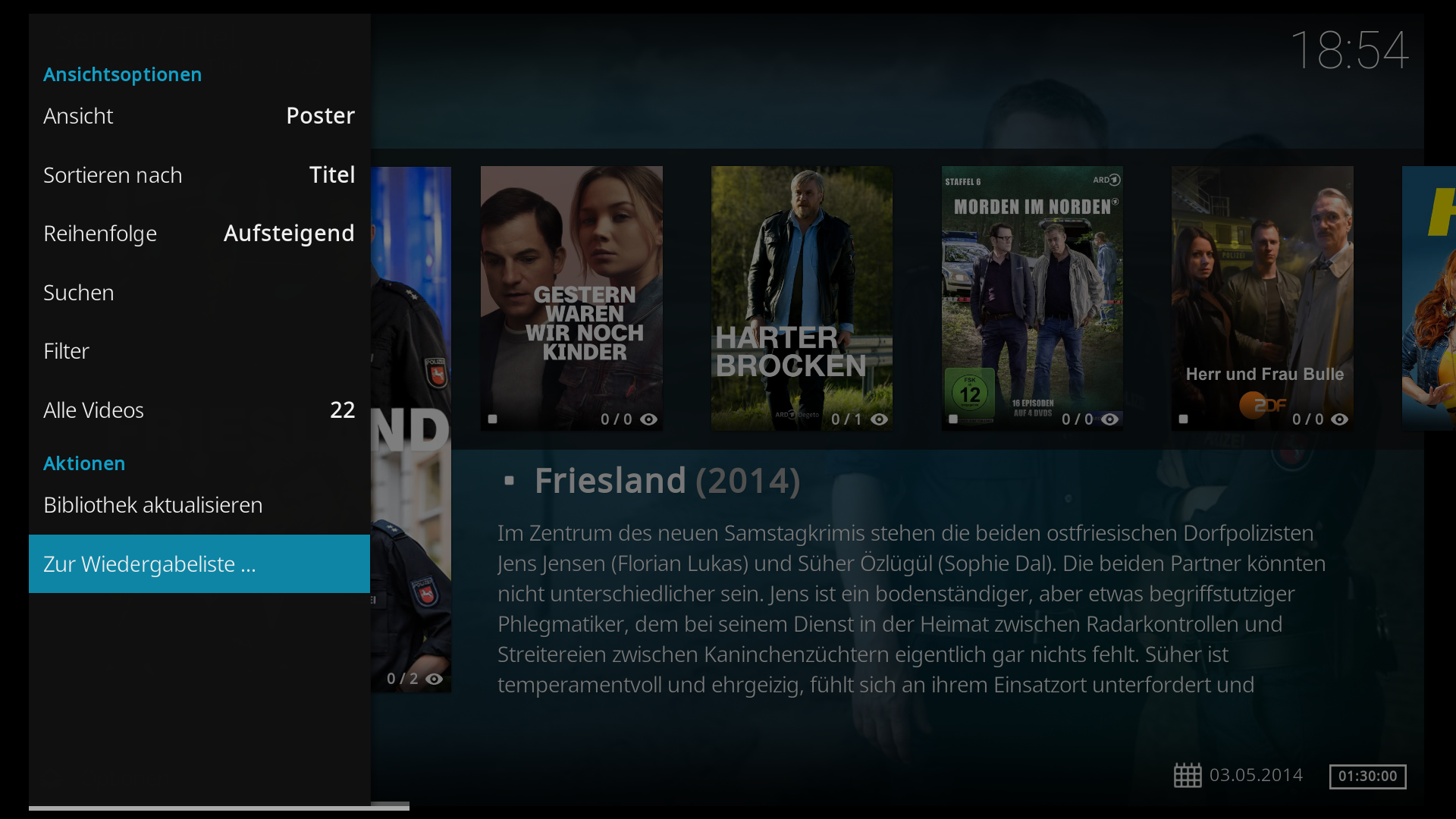
Task: Click the watched eye icon on Harter Brocken poster
Action: pyautogui.click(x=879, y=419)
